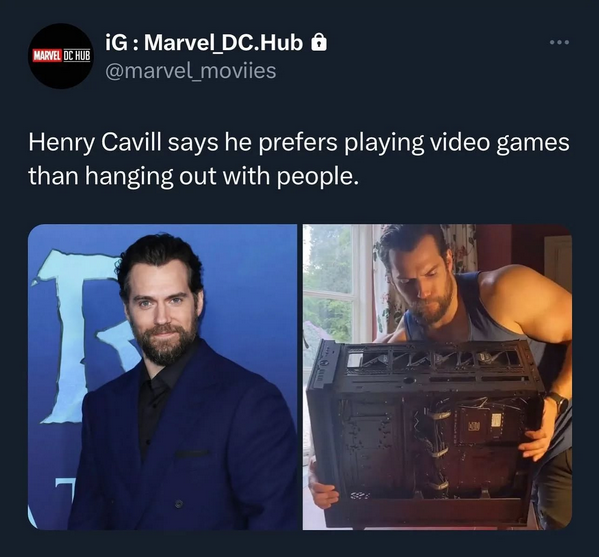This screenshot has height=557, width=599.
Task: Open the @marvel_moviies handle link
Action: (x=190, y=71)
